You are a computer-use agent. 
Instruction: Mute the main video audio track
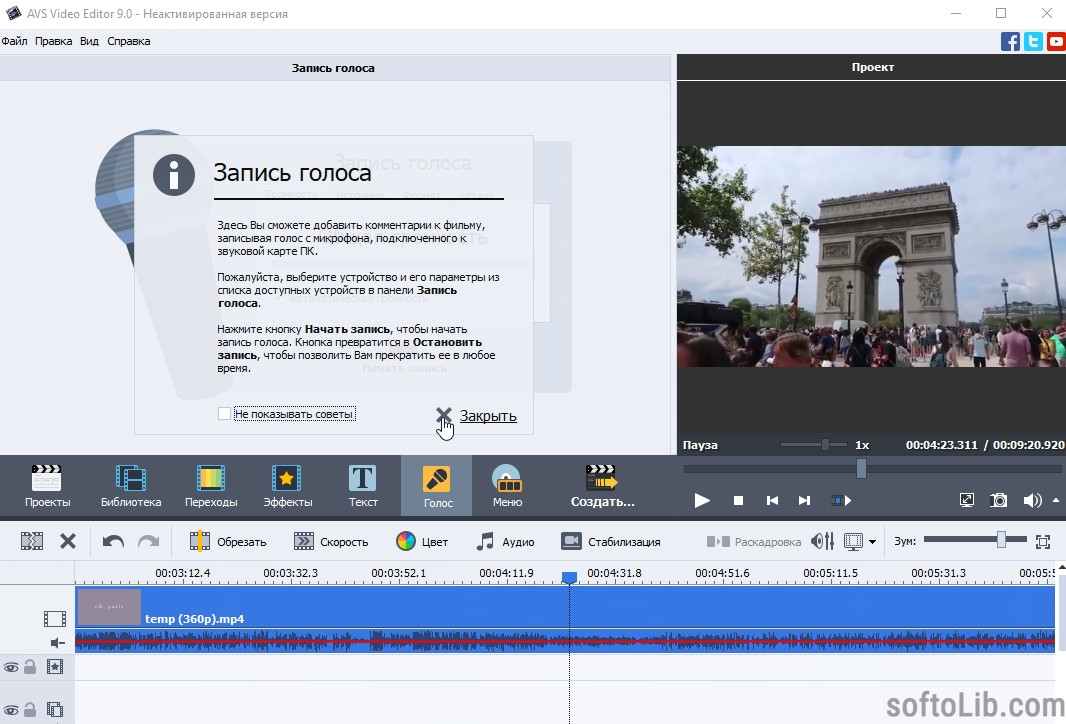(58, 642)
